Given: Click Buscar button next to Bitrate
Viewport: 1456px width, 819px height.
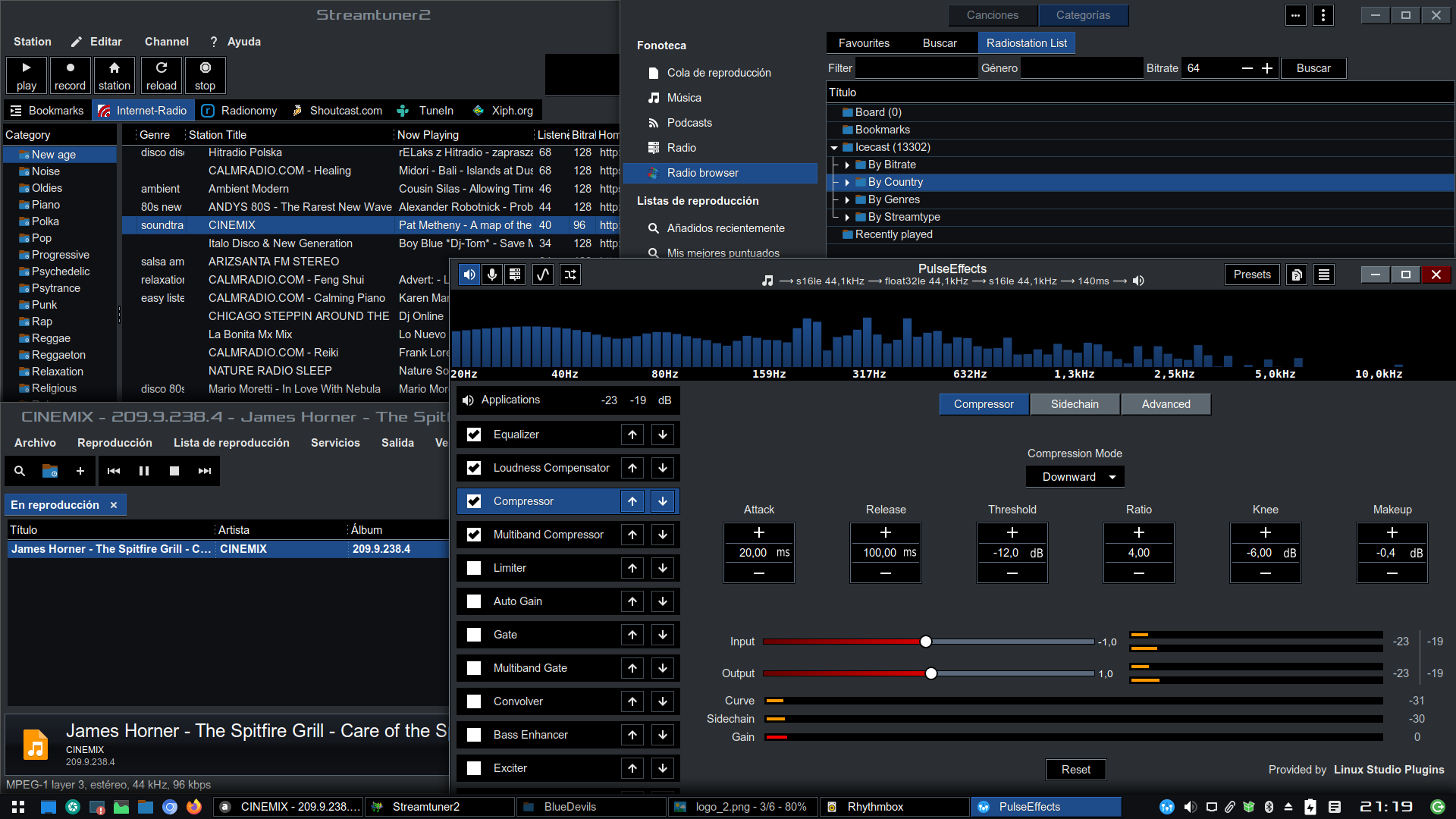Looking at the screenshot, I should coord(1313,68).
